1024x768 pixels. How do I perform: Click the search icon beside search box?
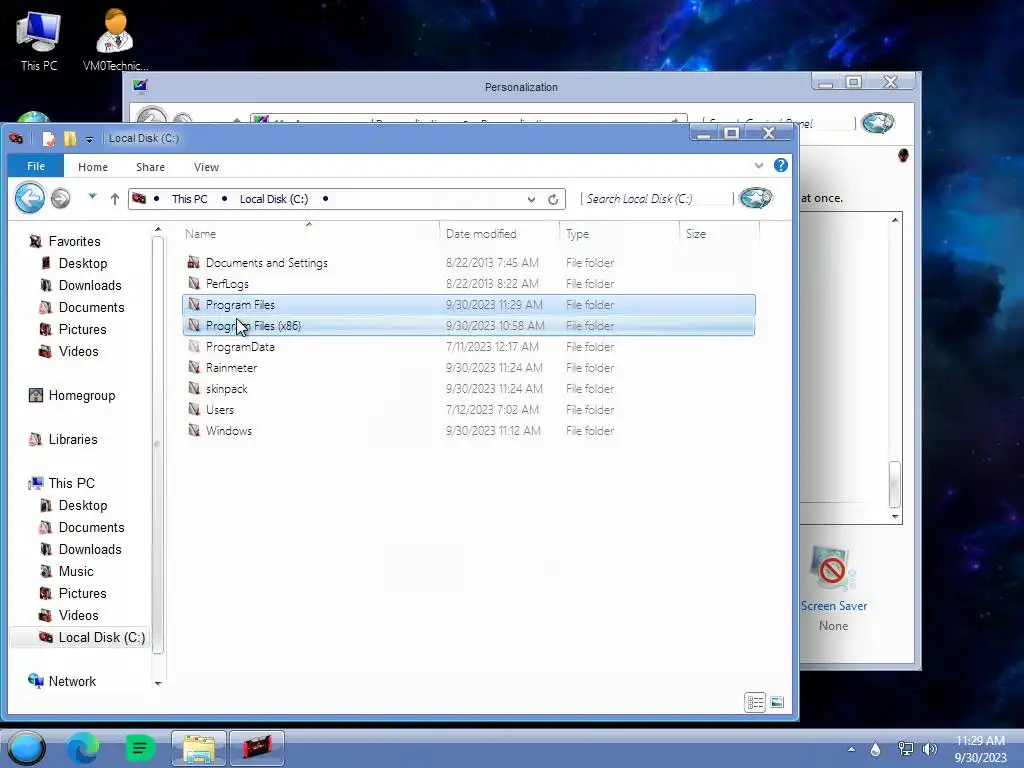756,198
